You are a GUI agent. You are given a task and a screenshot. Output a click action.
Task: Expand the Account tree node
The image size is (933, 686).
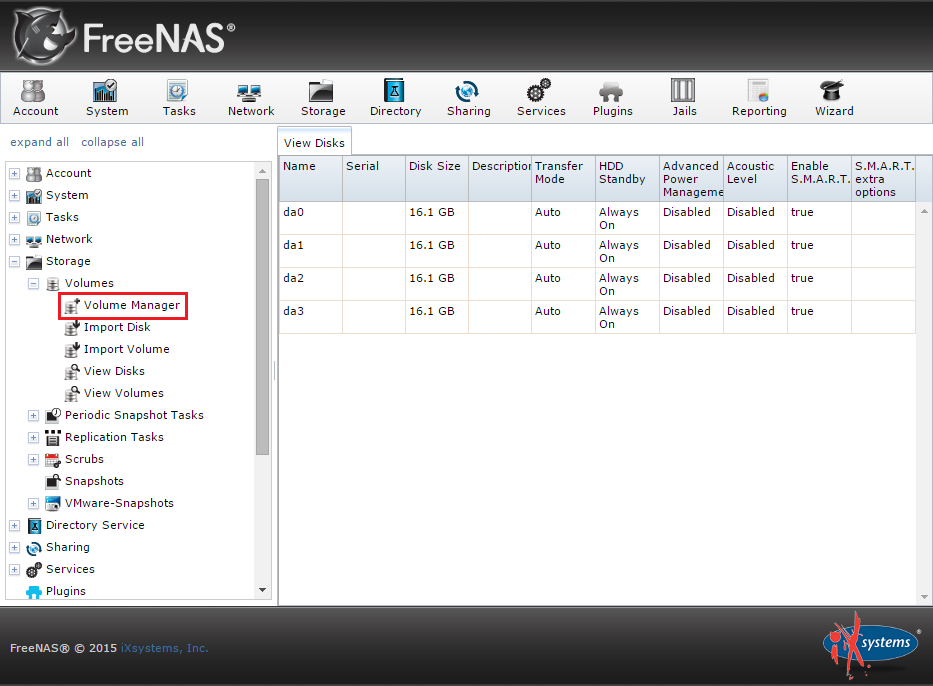[x=14, y=174]
